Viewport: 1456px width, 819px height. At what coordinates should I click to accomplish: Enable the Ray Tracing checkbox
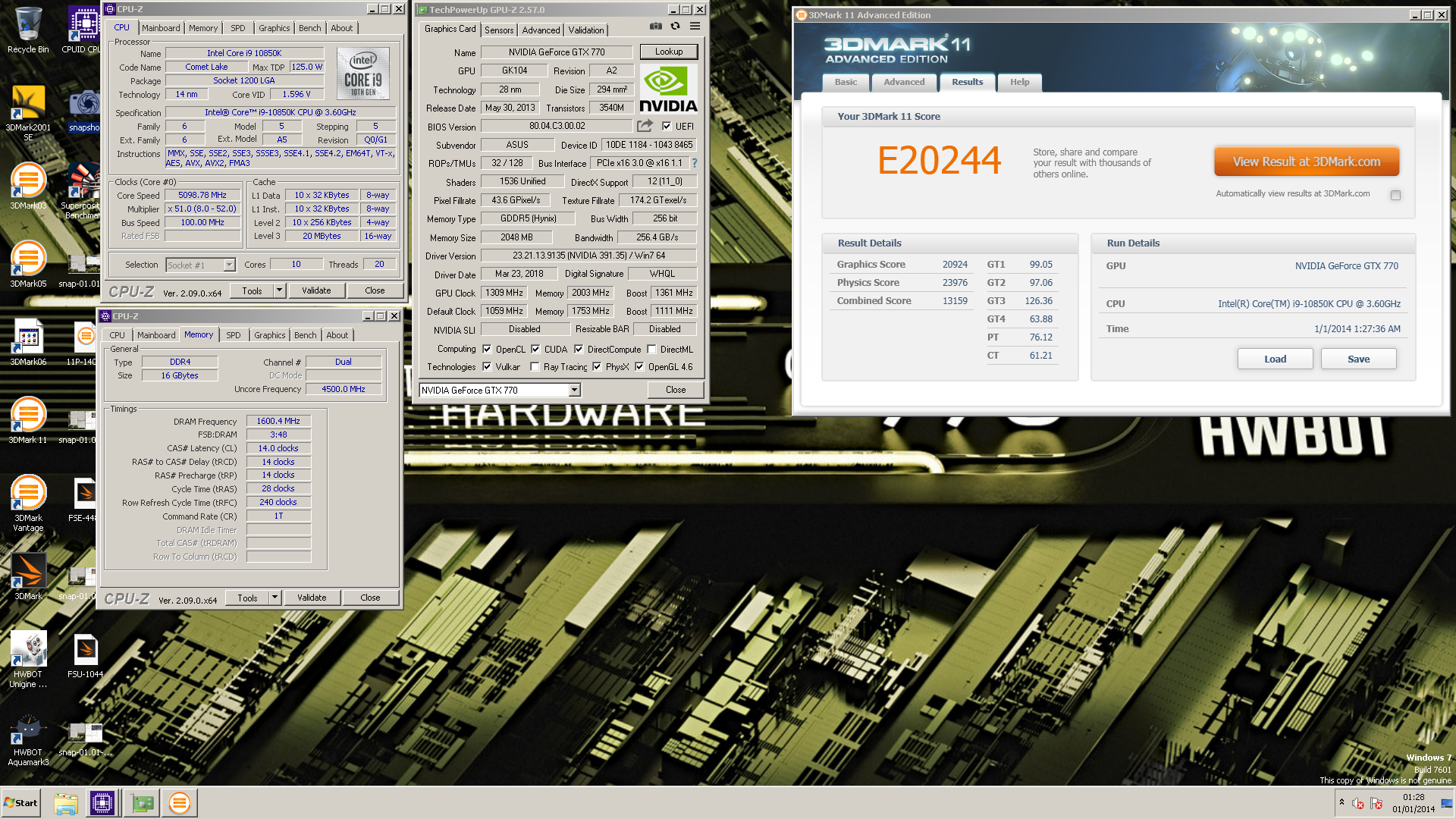(x=535, y=367)
